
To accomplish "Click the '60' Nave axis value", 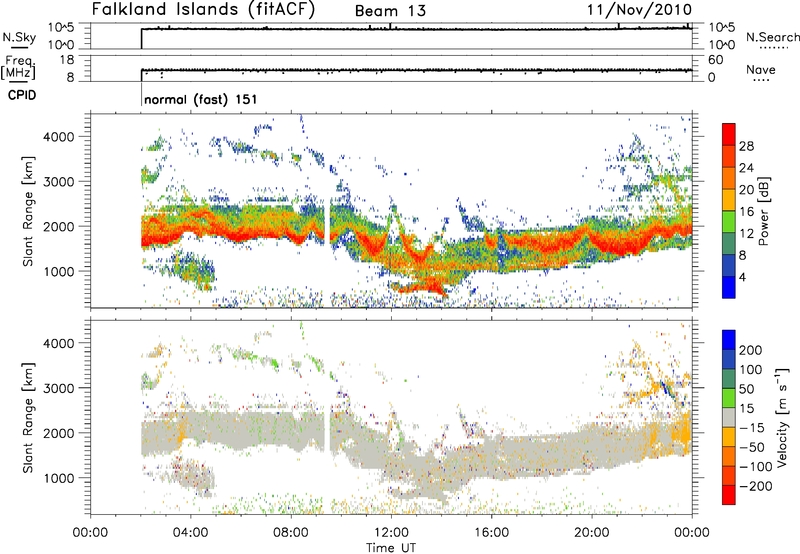I will [715, 60].
